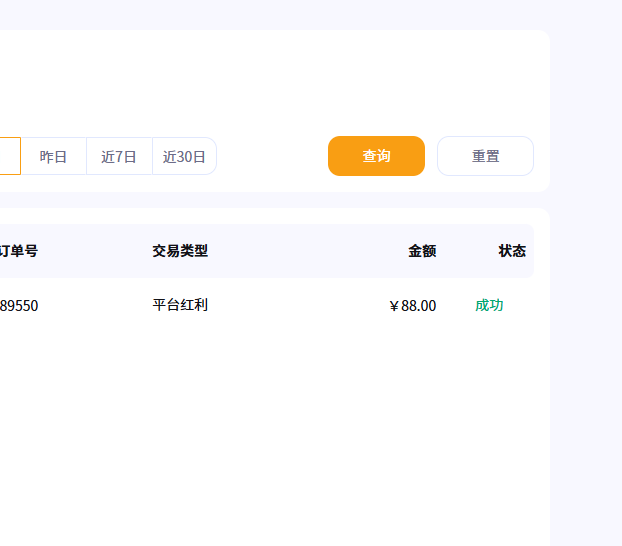Choose the 近7日 date range option
This screenshot has height=546, width=622.
point(119,157)
